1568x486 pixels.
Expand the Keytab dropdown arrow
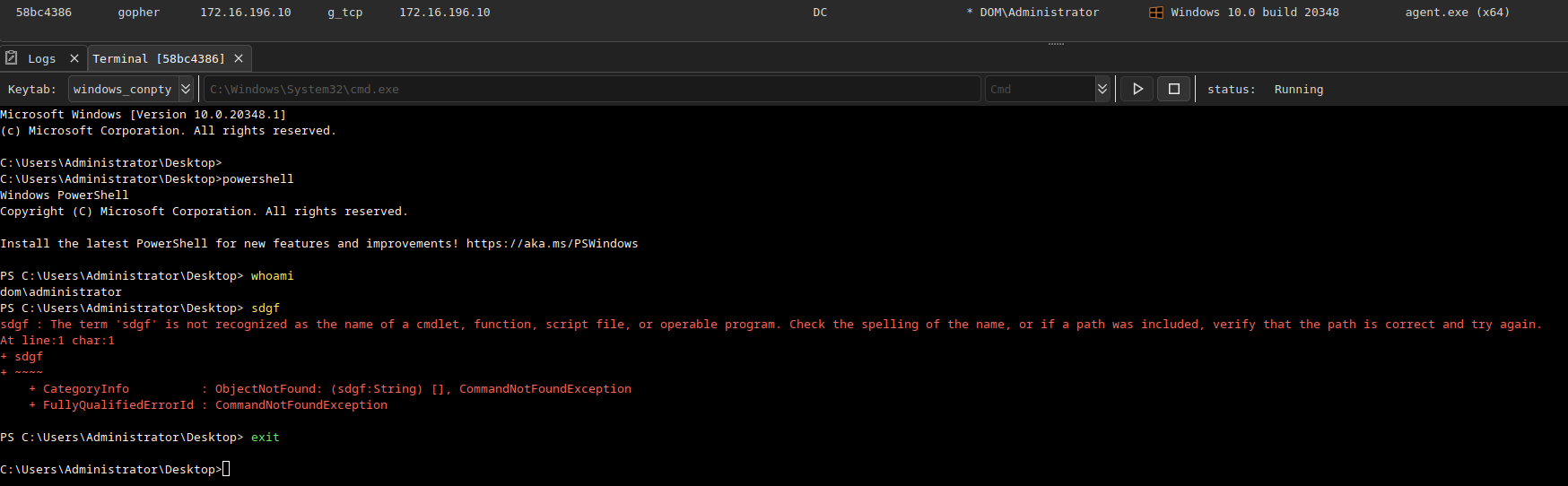(x=186, y=89)
